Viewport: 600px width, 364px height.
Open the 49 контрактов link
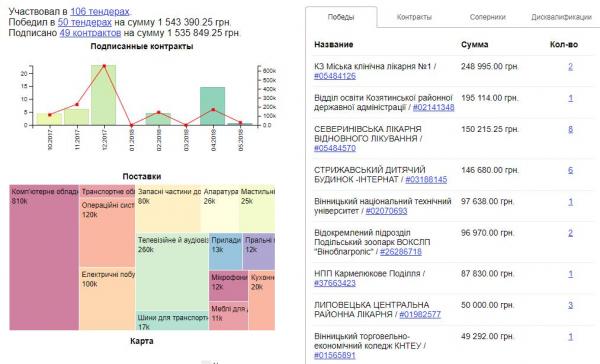tap(90, 33)
